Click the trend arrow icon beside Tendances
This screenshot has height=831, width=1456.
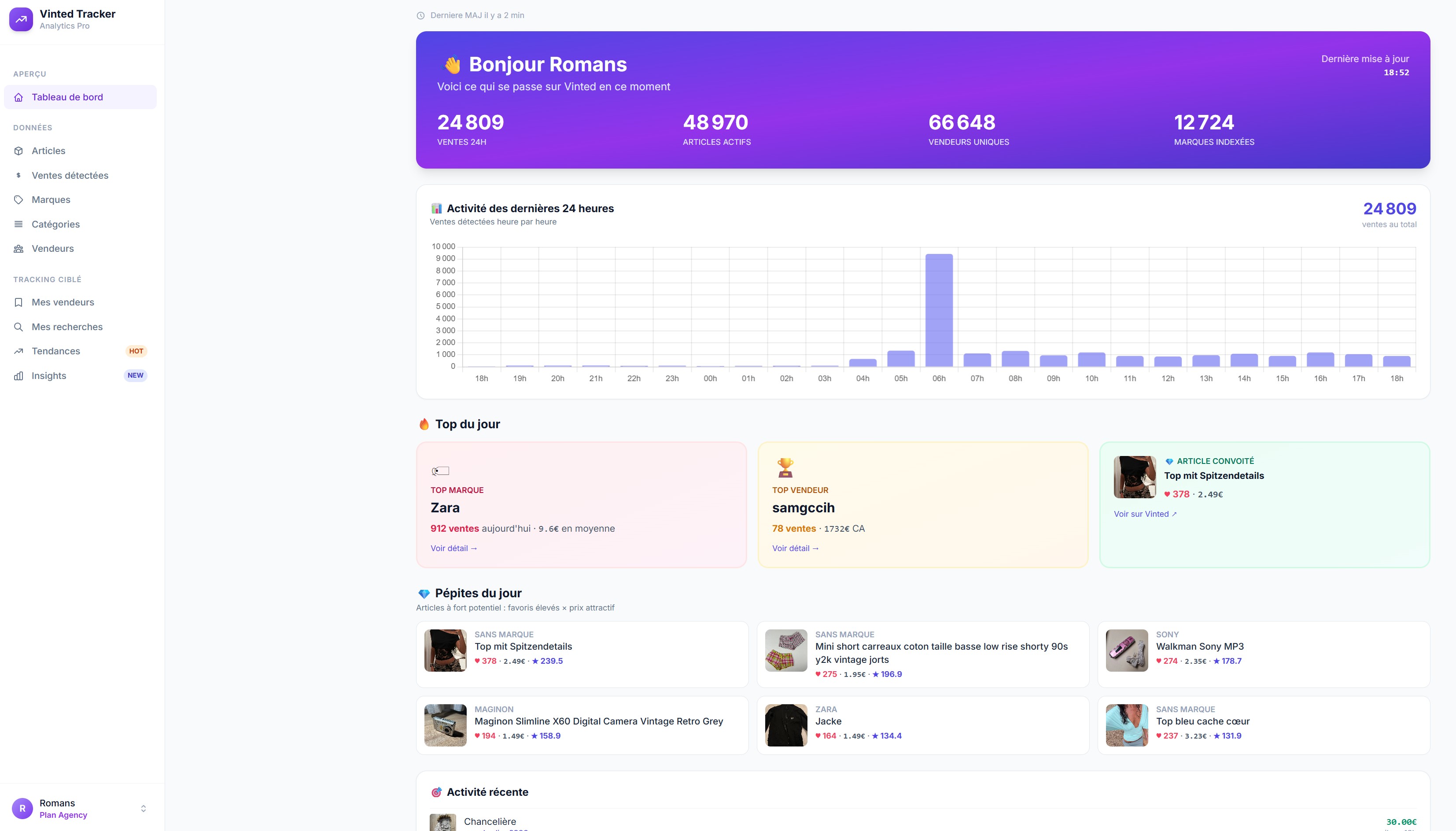(19, 351)
